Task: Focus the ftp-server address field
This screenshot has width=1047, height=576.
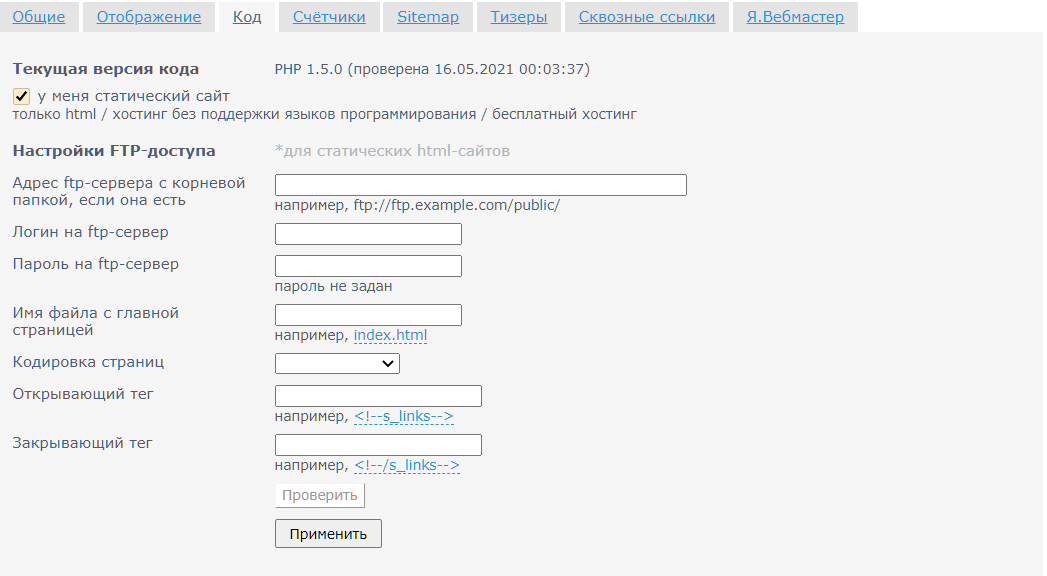Action: pos(481,185)
